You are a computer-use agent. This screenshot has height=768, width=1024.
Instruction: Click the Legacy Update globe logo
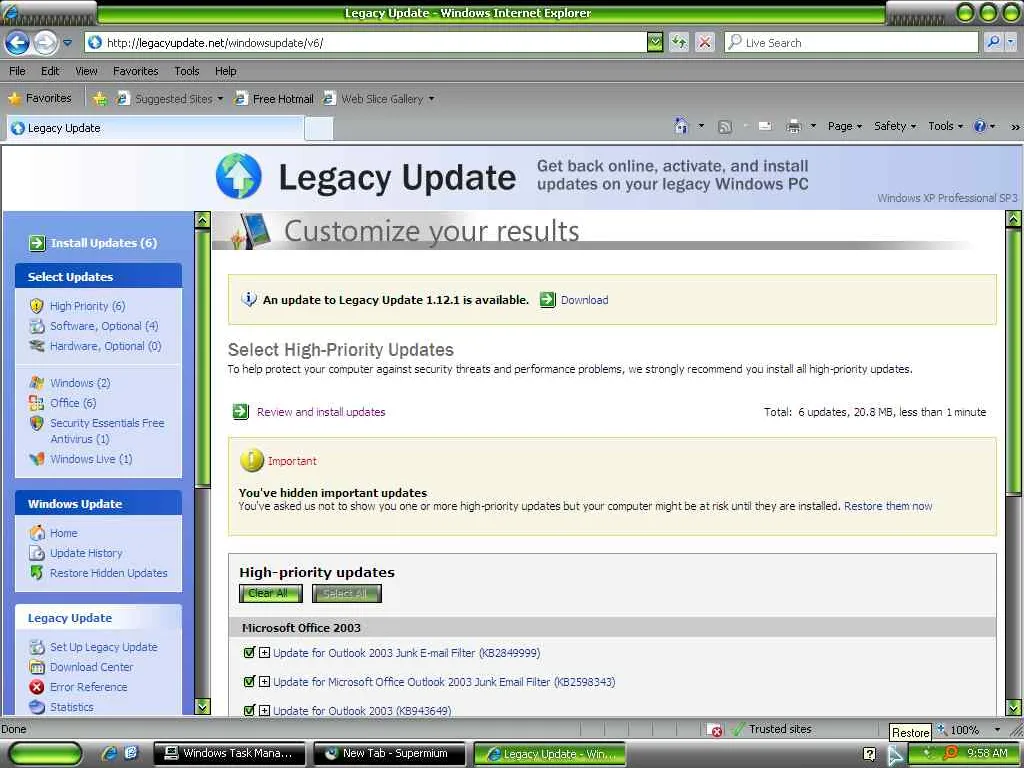[238, 176]
